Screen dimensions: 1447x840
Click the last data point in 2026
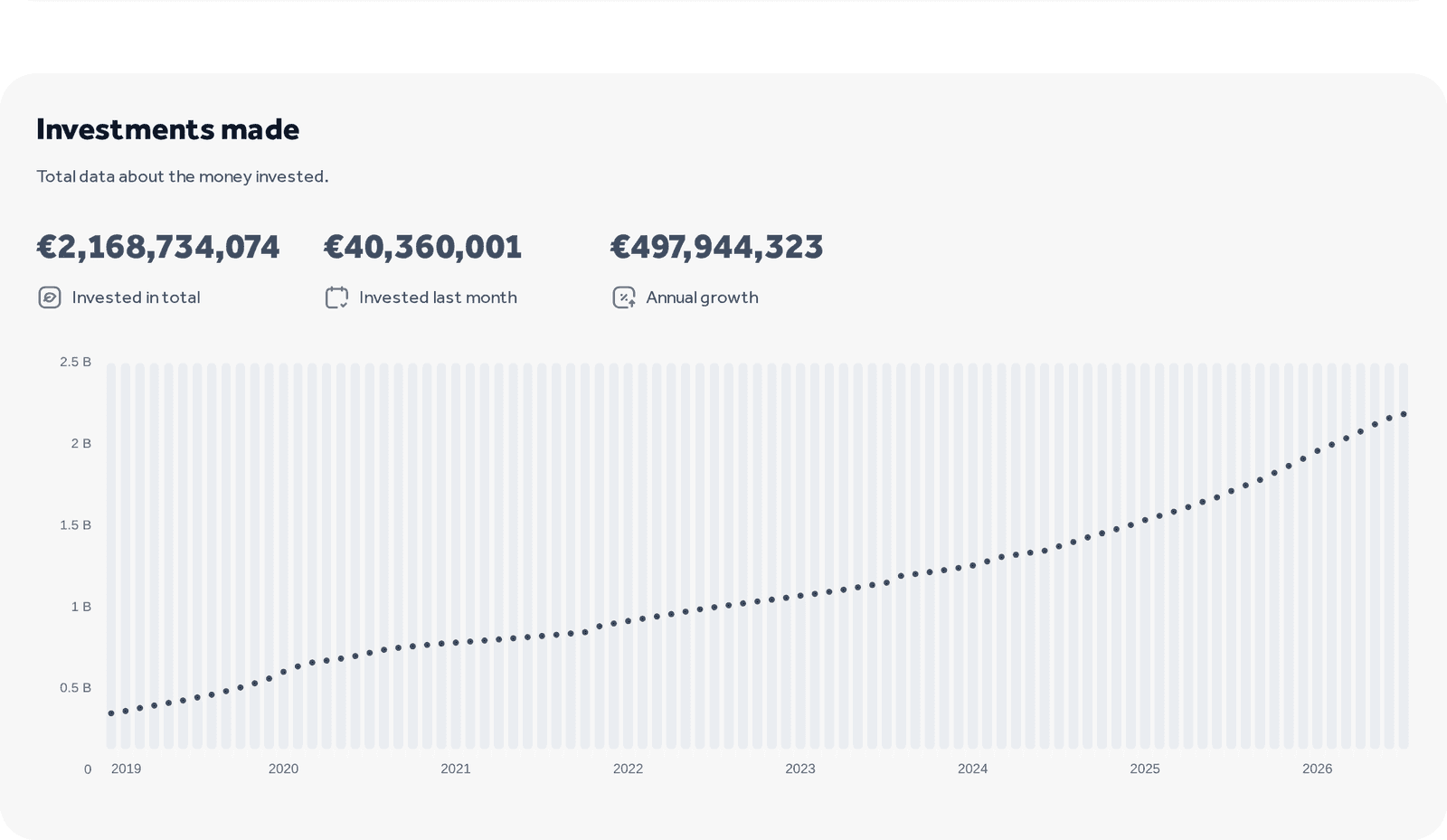1404,414
